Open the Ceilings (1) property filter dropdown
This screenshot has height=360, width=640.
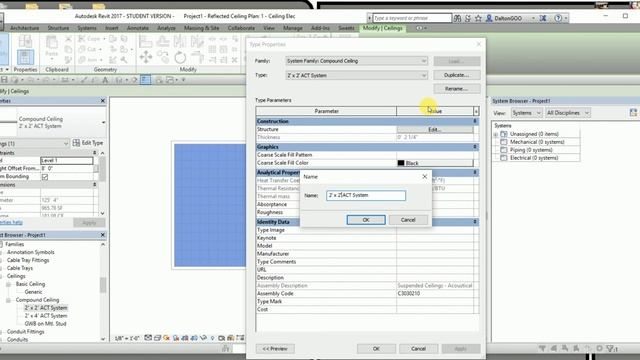[34, 143]
